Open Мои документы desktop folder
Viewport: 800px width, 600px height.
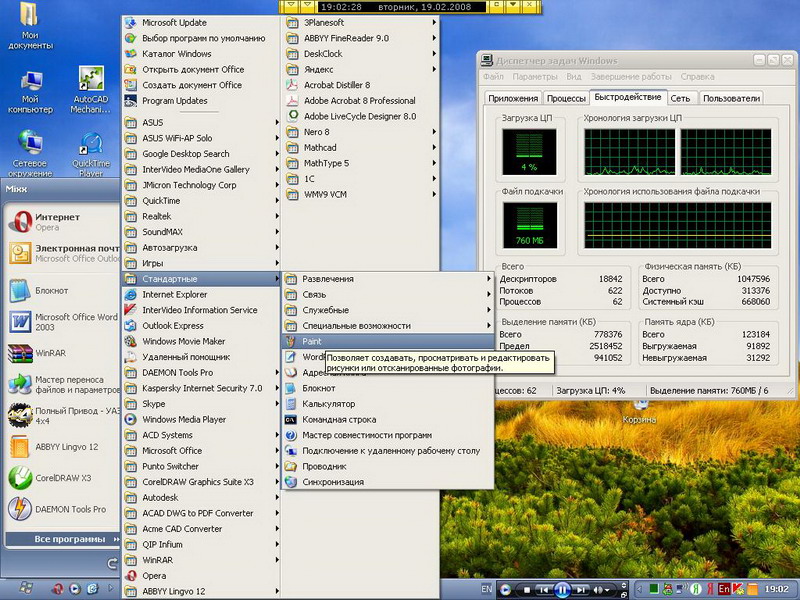(x=30, y=27)
